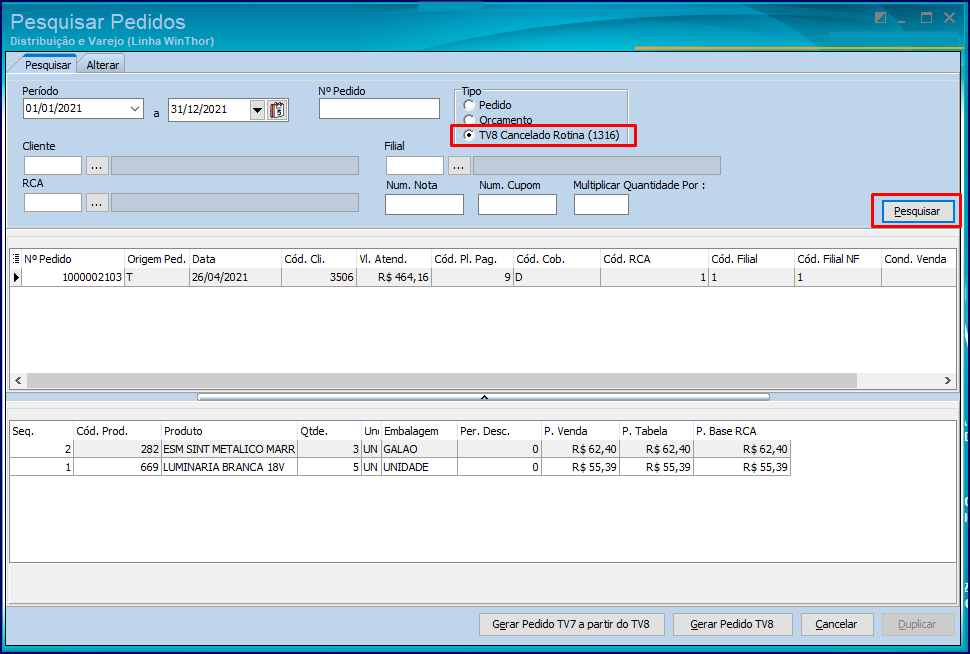
Task: Click the UNIDADE packaging cell
Action: tap(419, 467)
